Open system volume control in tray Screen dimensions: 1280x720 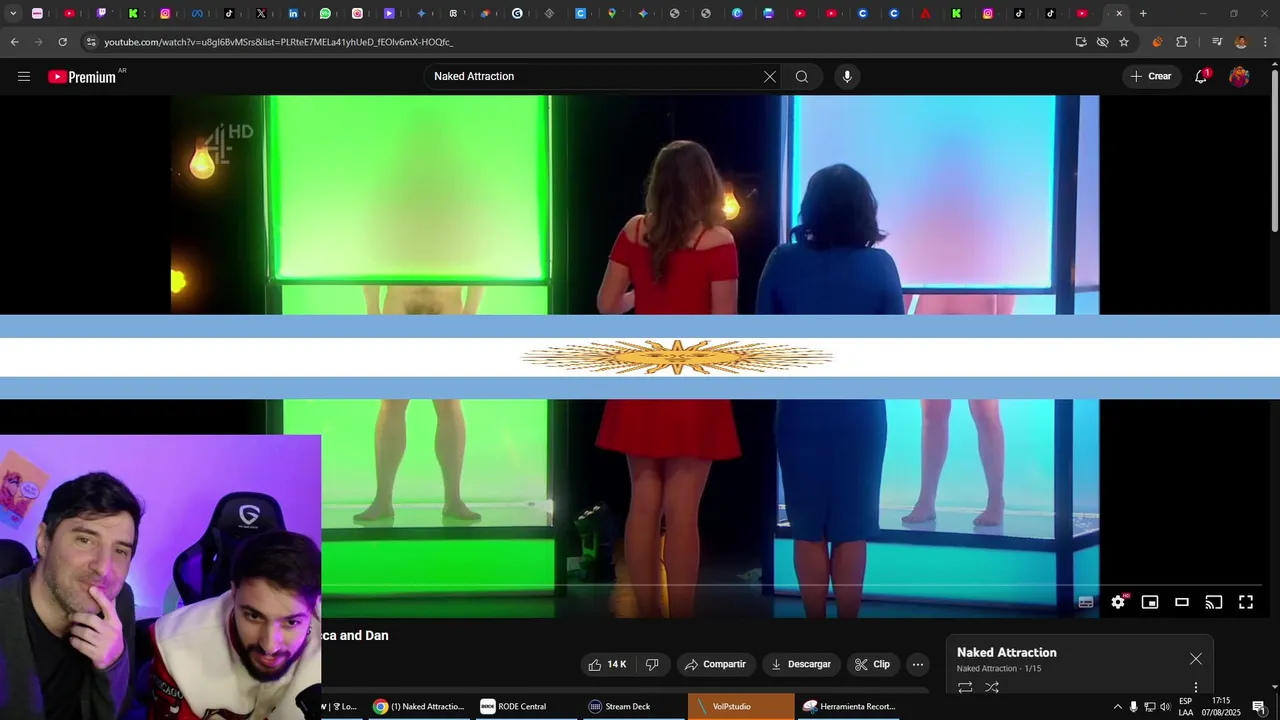1165,706
